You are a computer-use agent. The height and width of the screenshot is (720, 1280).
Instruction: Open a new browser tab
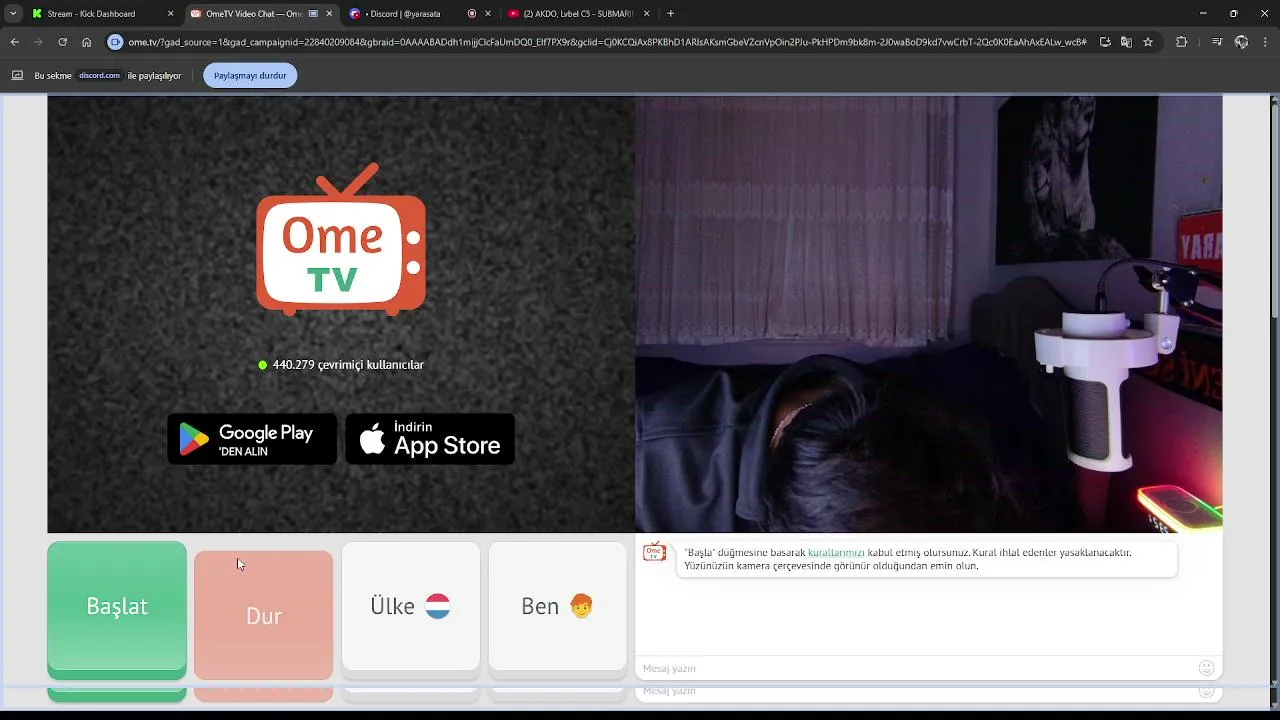(670, 14)
